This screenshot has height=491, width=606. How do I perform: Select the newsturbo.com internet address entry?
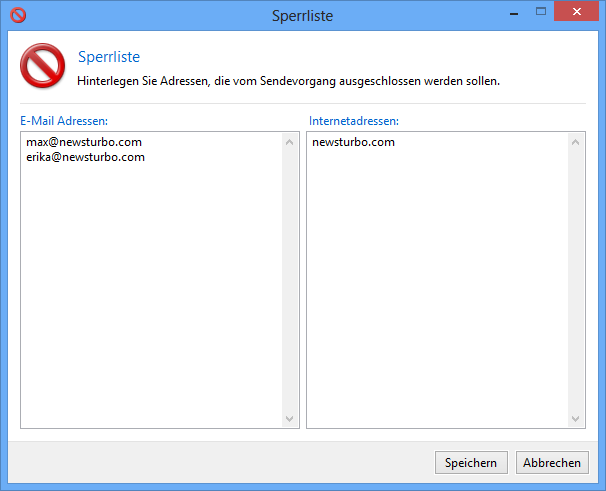tap(353, 142)
